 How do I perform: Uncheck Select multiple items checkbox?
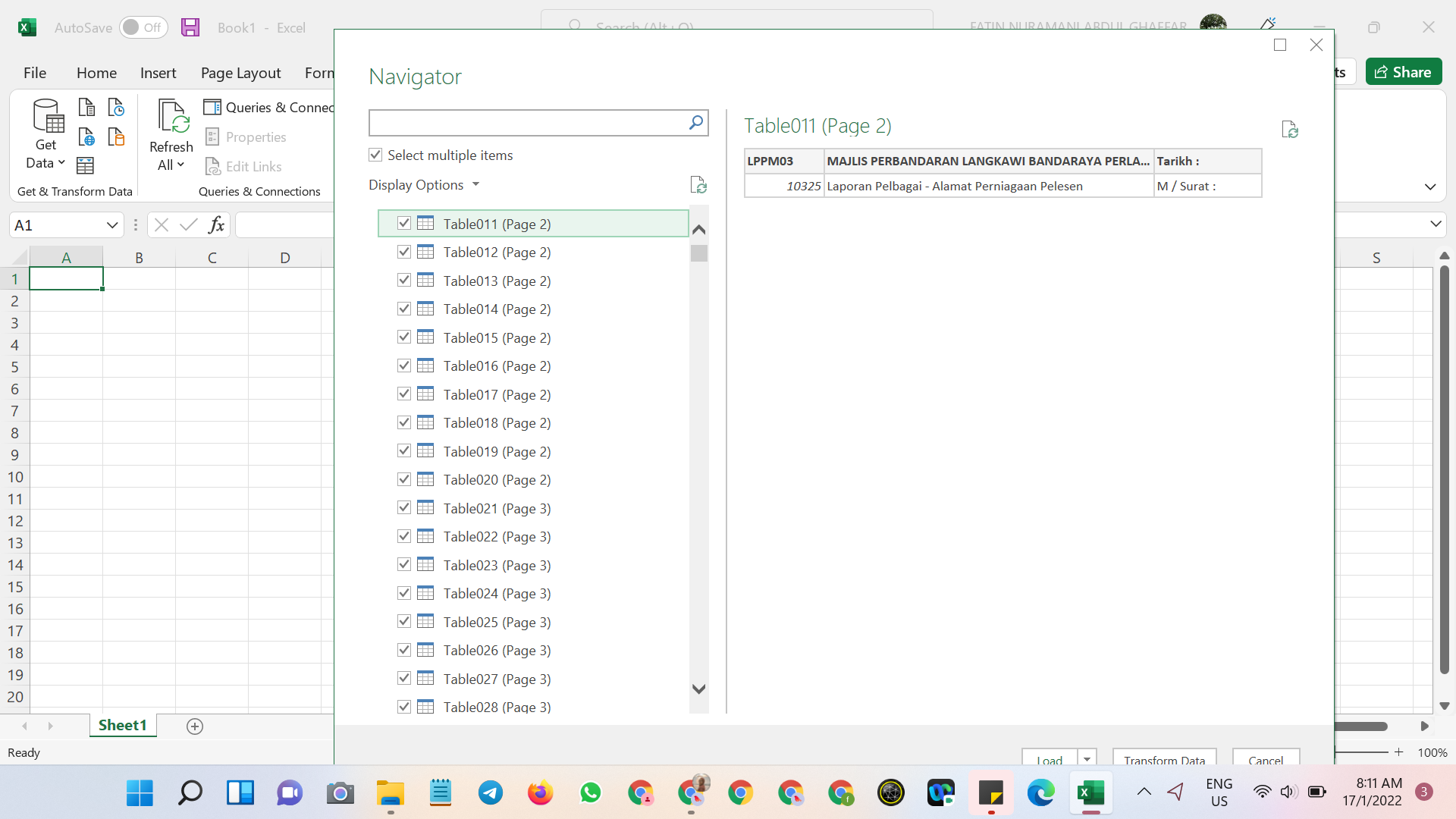375,155
